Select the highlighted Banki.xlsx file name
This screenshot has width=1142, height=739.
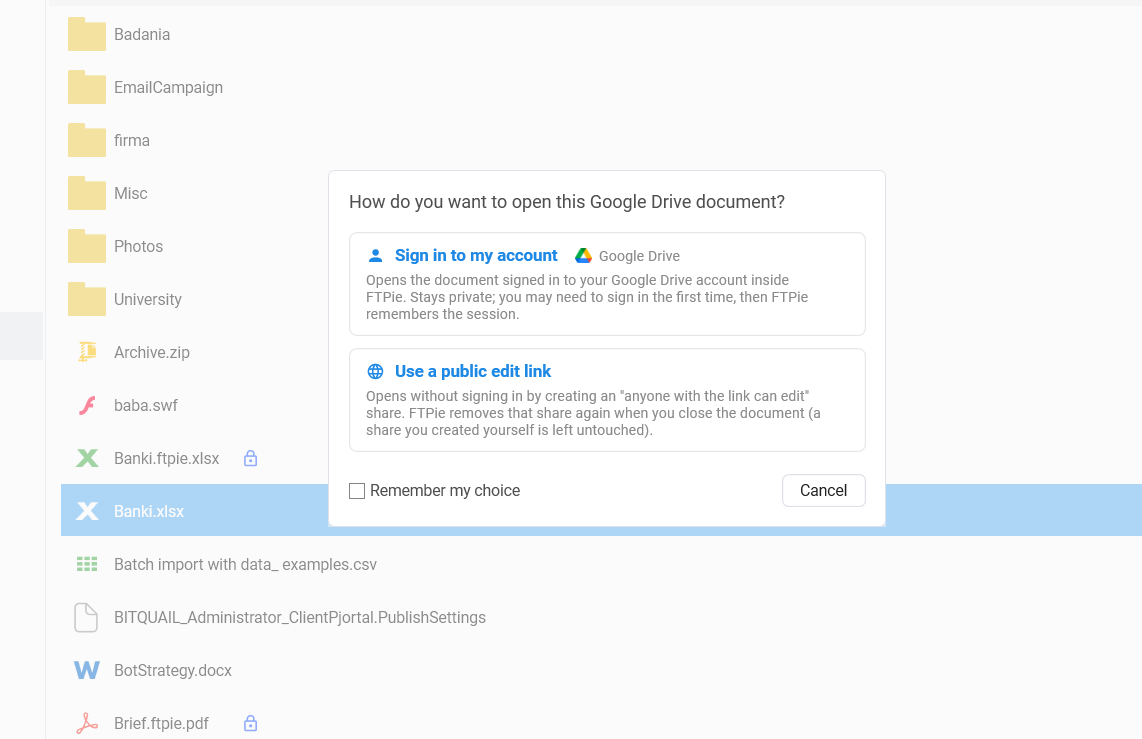149,511
